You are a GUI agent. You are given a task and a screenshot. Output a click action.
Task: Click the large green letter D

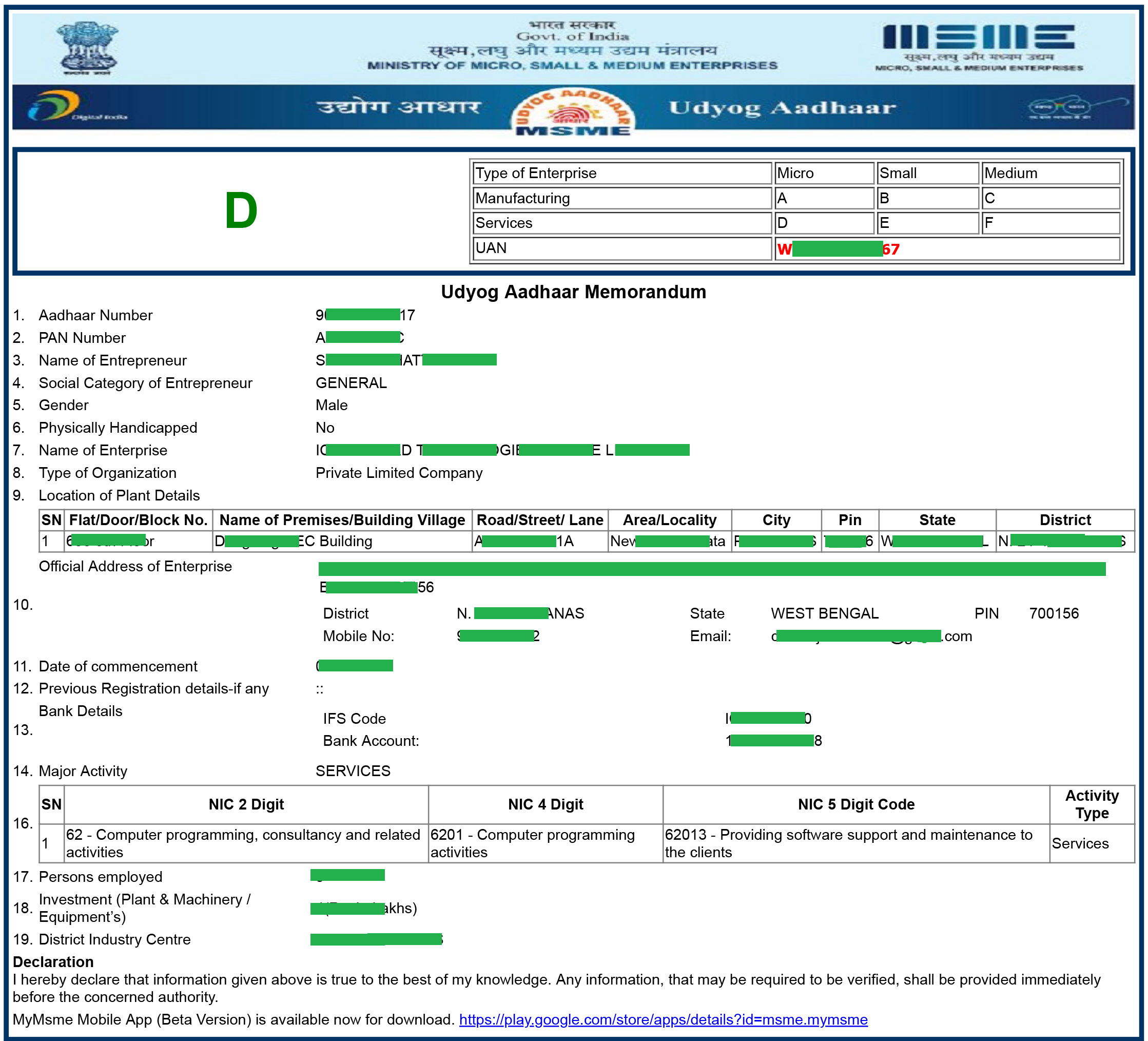tap(241, 210)
